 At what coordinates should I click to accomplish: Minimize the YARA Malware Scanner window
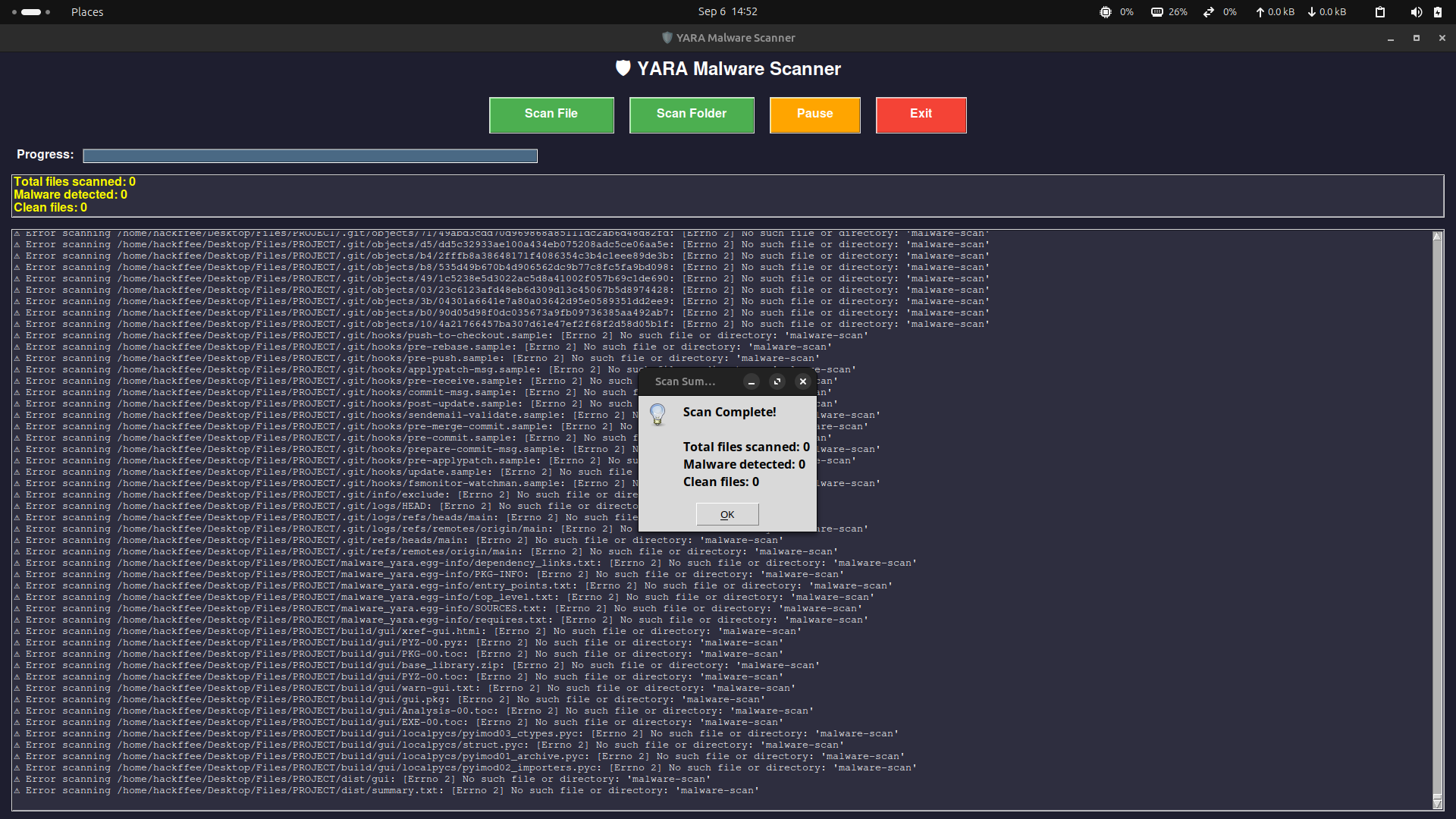click(1391, 38)
